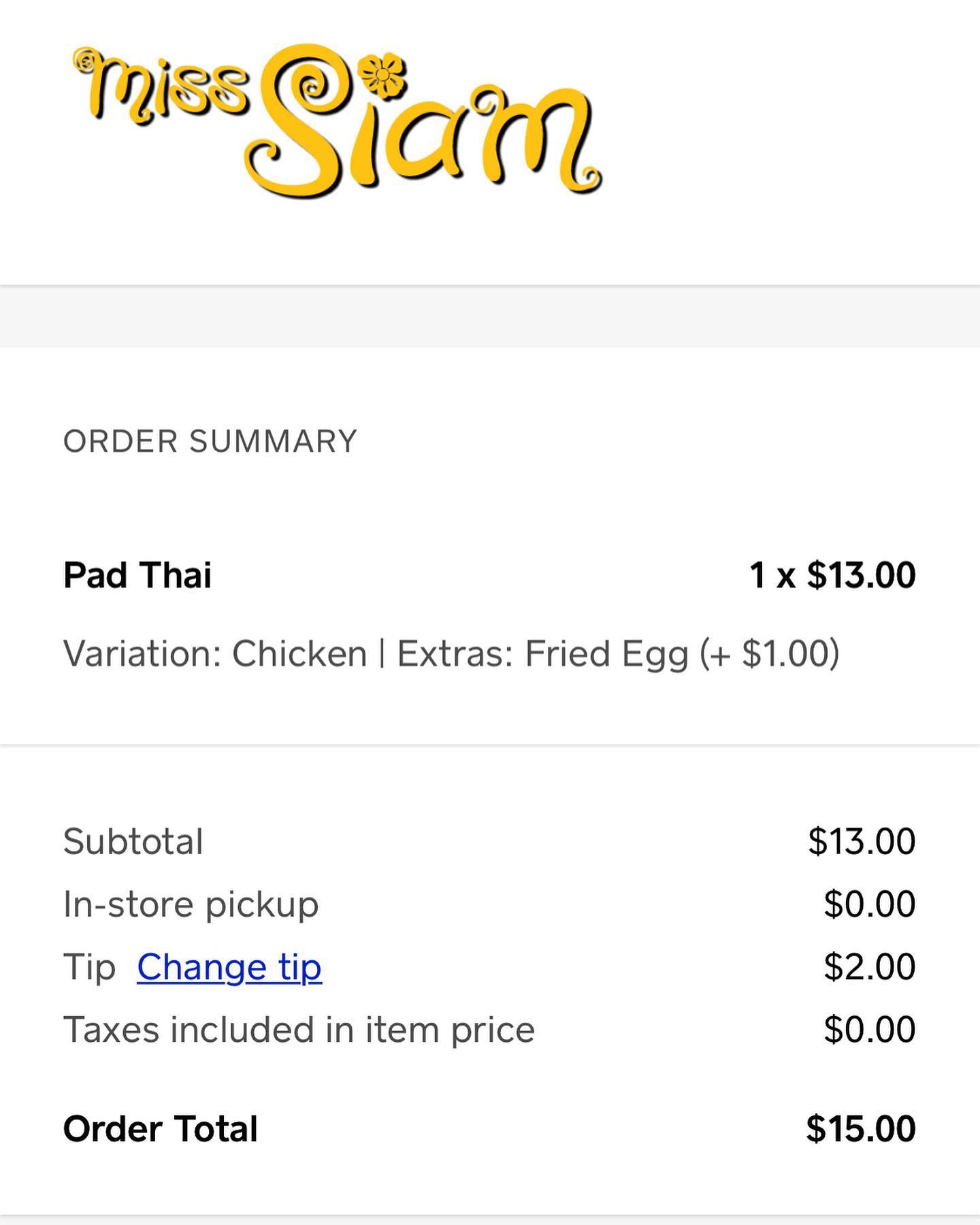This screenshot has width=980, height=1225.
Task: Click the Fried Egg (+ $1.00) extra text
Action: (682, 653)
